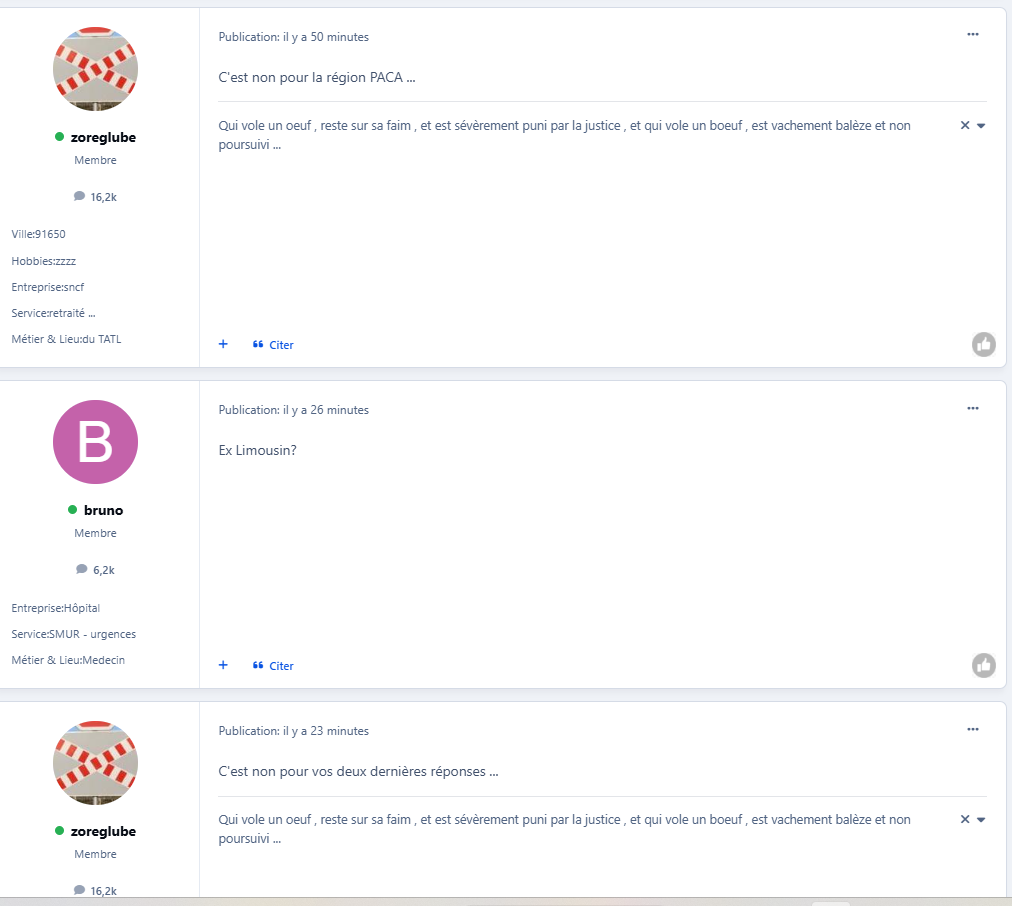Hide signature with X in first post
The width and height of the screenshot is (1012, 906).
click(x=965, y=125)
